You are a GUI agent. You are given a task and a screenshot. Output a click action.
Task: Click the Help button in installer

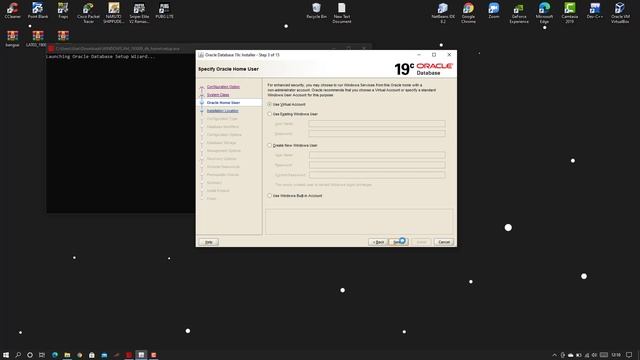click(209, 242)
